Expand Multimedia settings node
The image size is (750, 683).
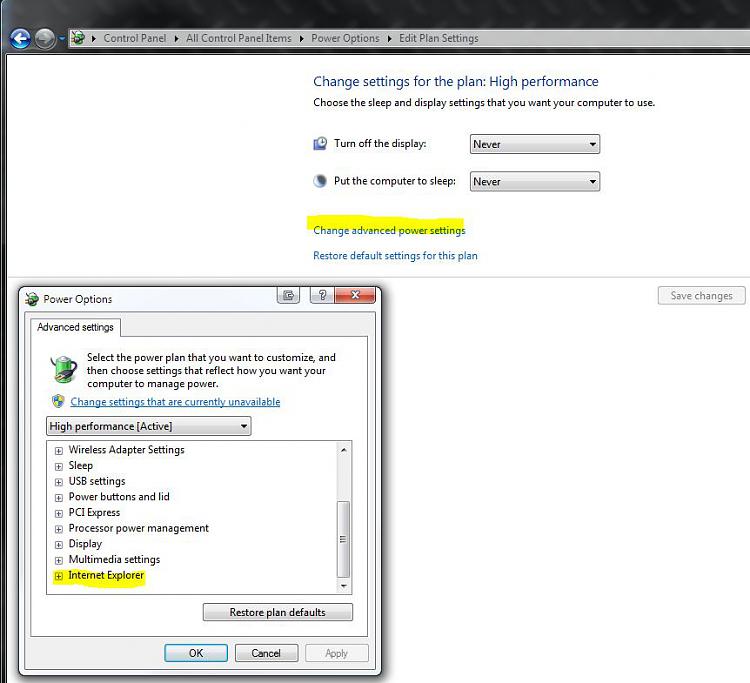59,560
